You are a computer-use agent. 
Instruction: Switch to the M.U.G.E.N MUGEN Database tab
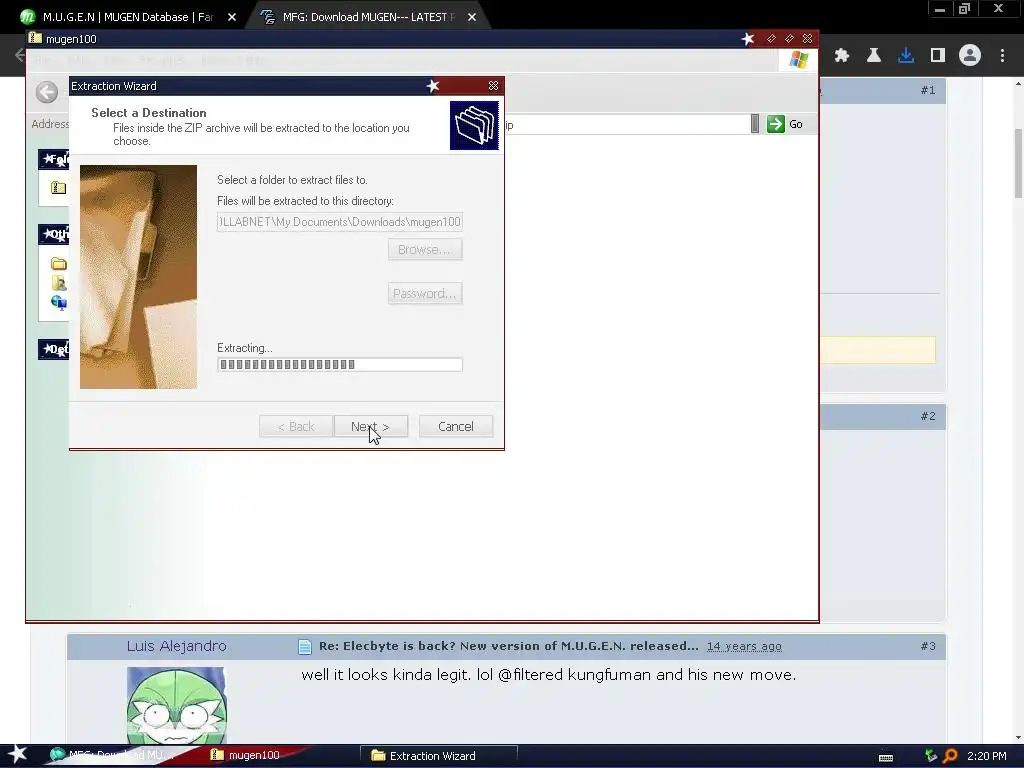tap(128, 17)
